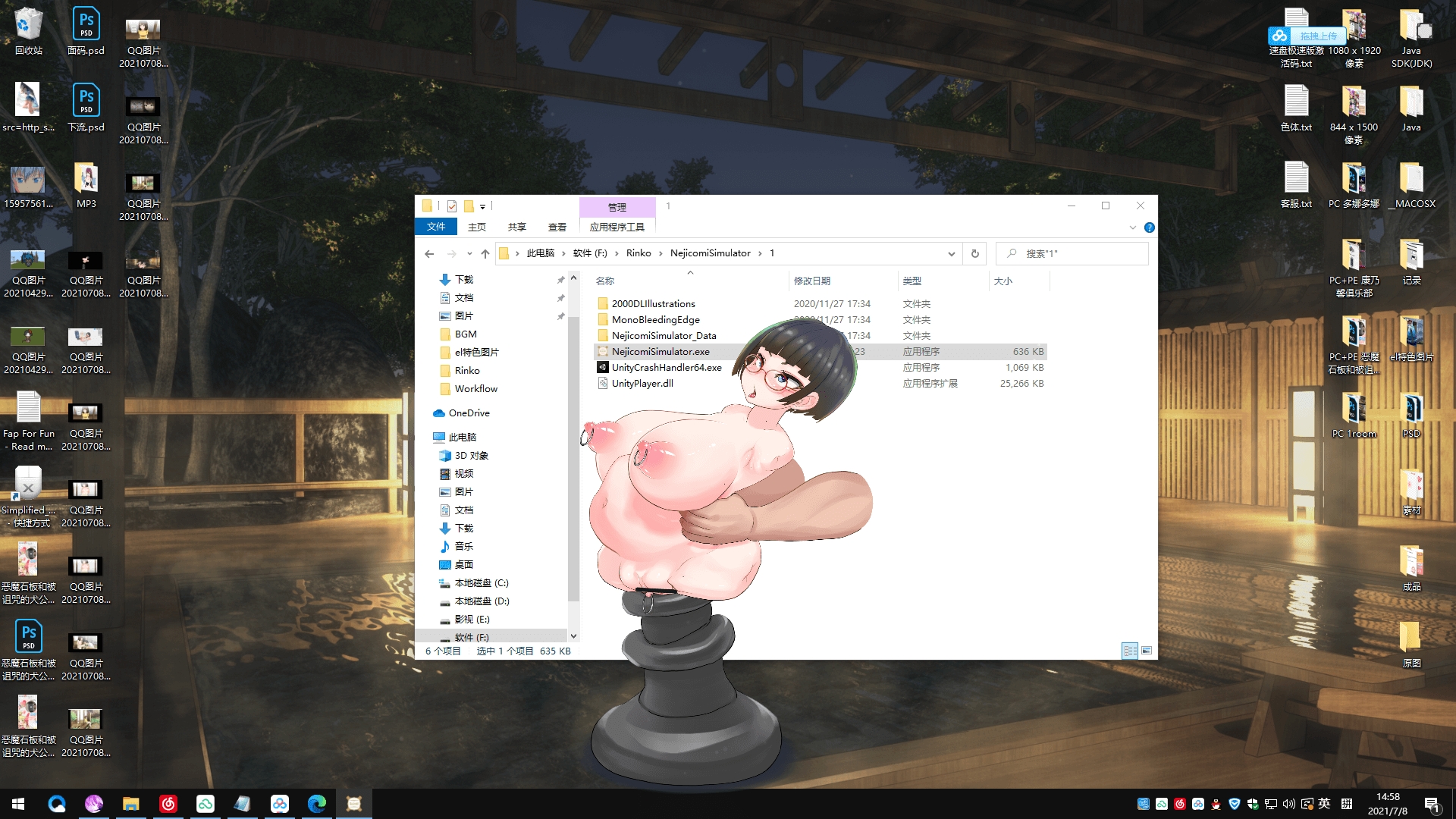Screen dimensions: 1456x819
Task: Open 成品 folder on desktop
Action: point(1411,568)
